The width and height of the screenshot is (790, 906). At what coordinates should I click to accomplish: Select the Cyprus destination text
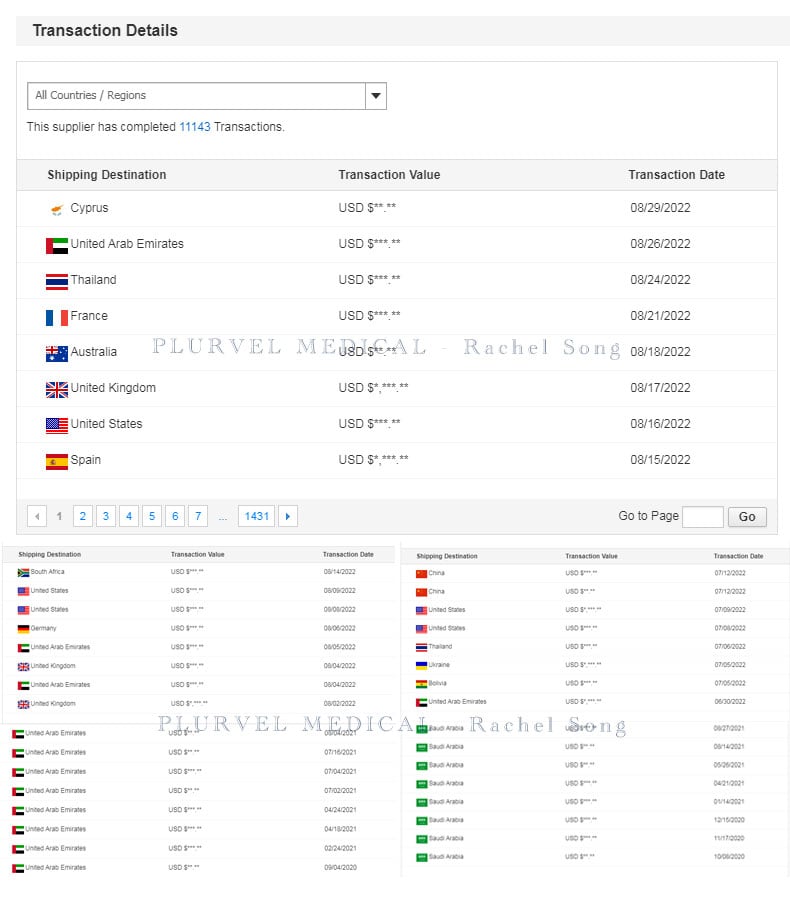89,208
